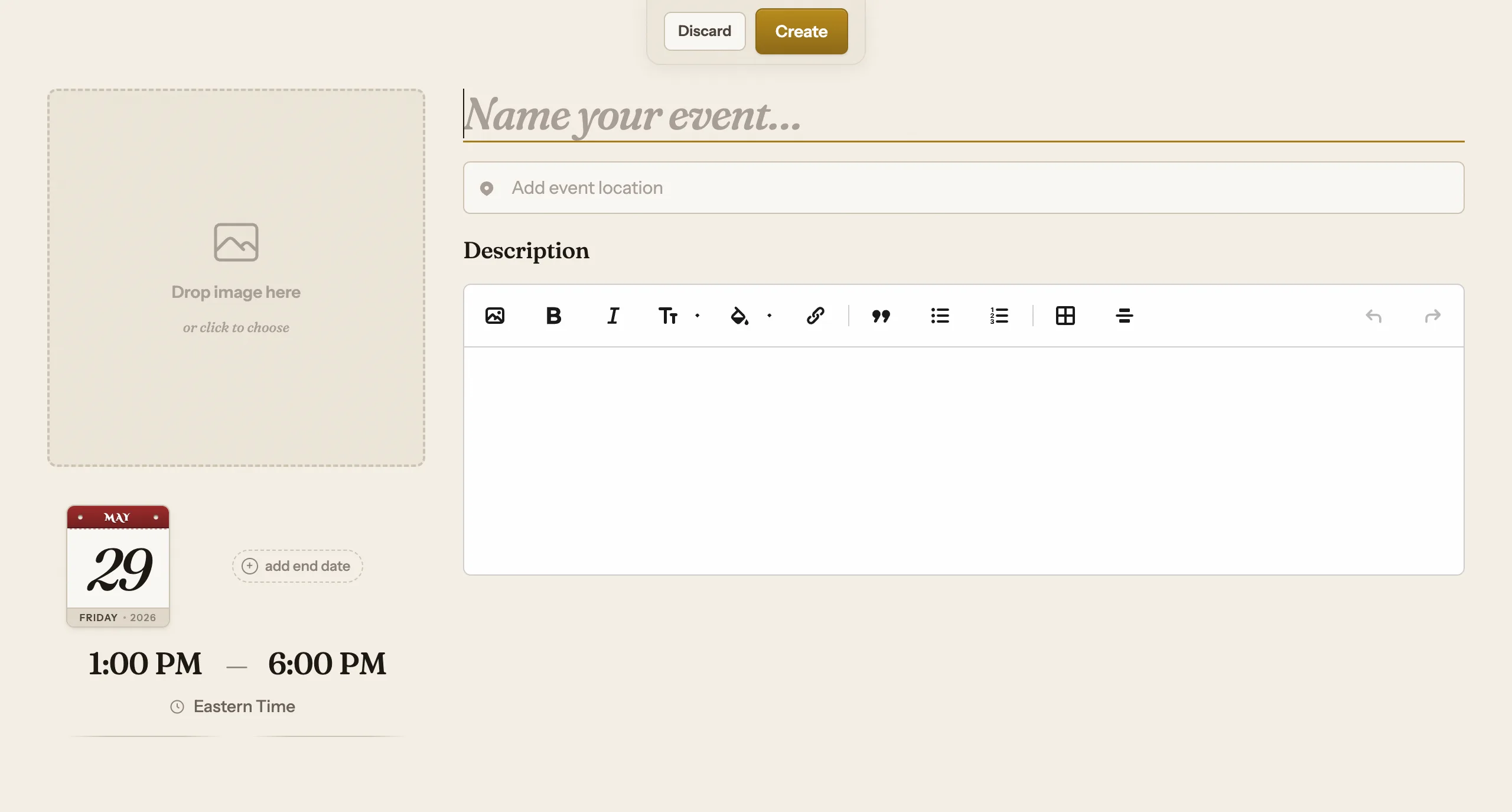Create a bulleted list
Screen dimensions: 1512x812
[x=940, y=316]
